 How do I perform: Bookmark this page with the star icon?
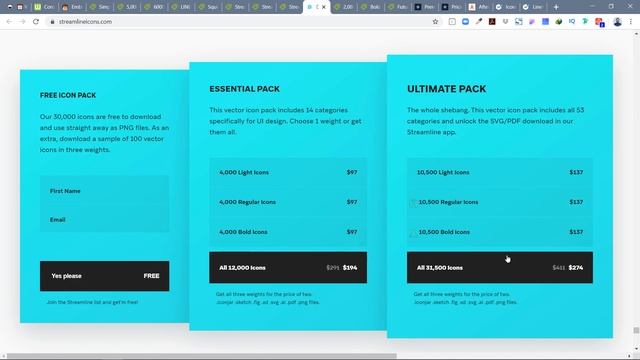pos(435,22)
